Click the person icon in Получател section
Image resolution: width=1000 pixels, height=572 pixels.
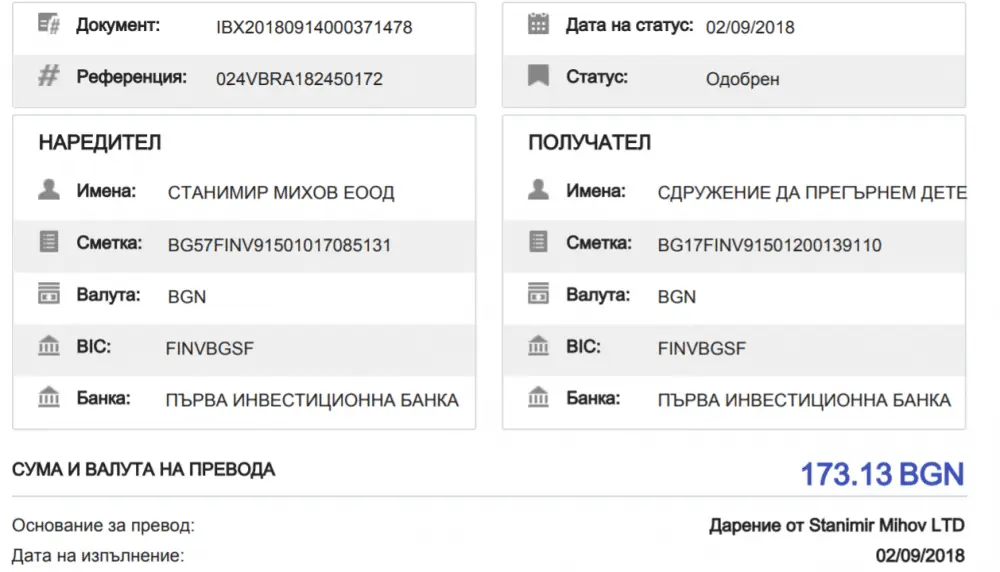click(x=539, y=190)
